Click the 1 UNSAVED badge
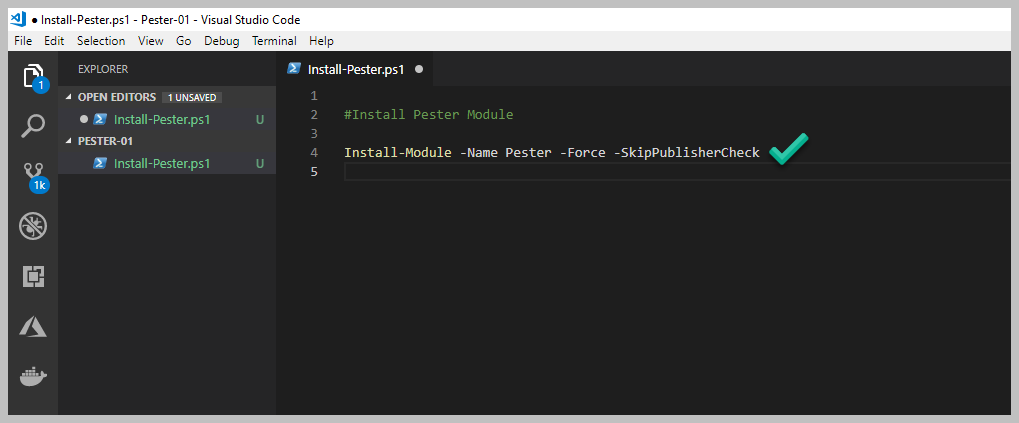Viewport: 1019px width, 423px height. pos(192,97)
